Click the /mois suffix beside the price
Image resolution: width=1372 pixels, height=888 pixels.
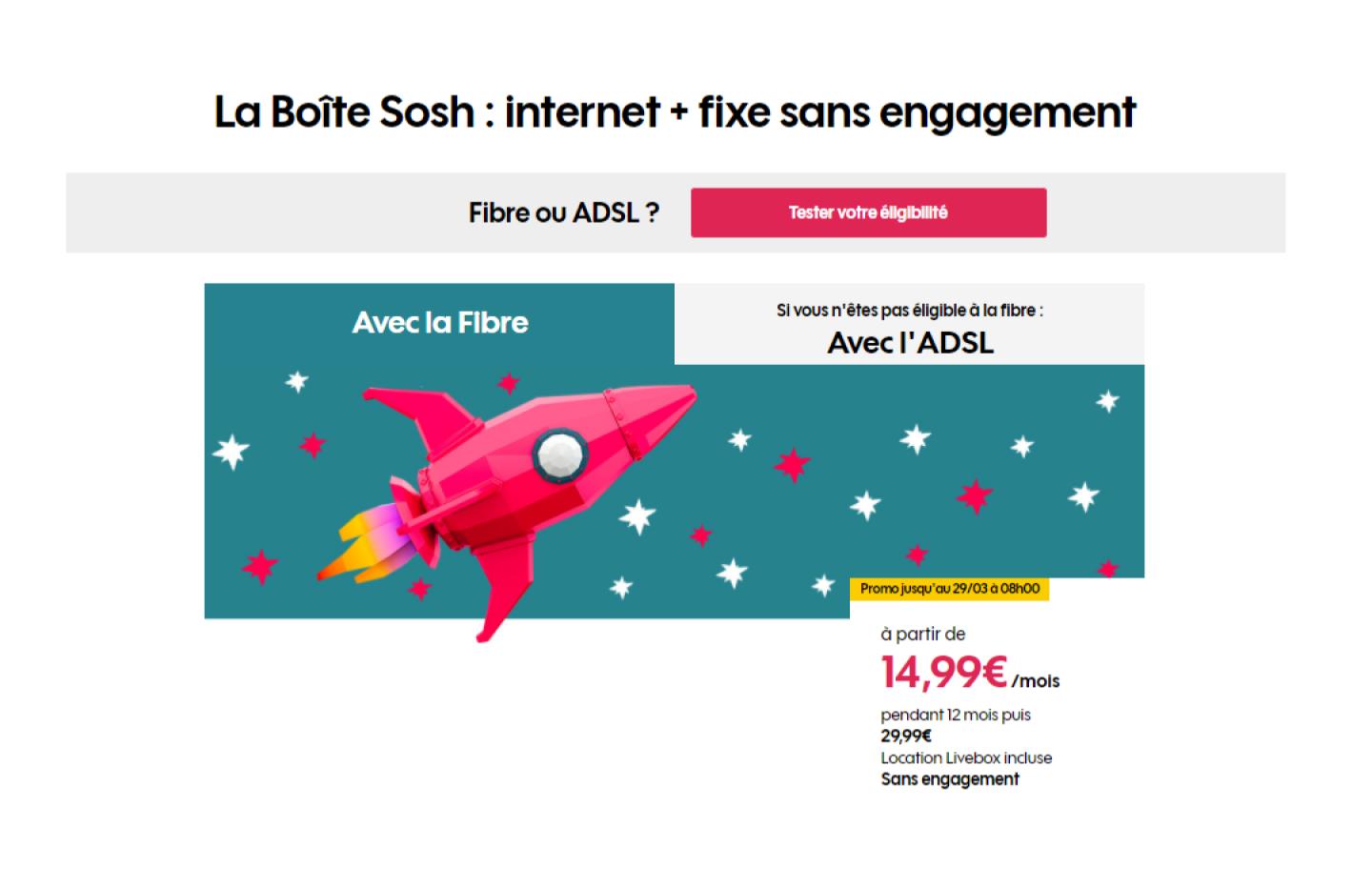(1036, 681)
